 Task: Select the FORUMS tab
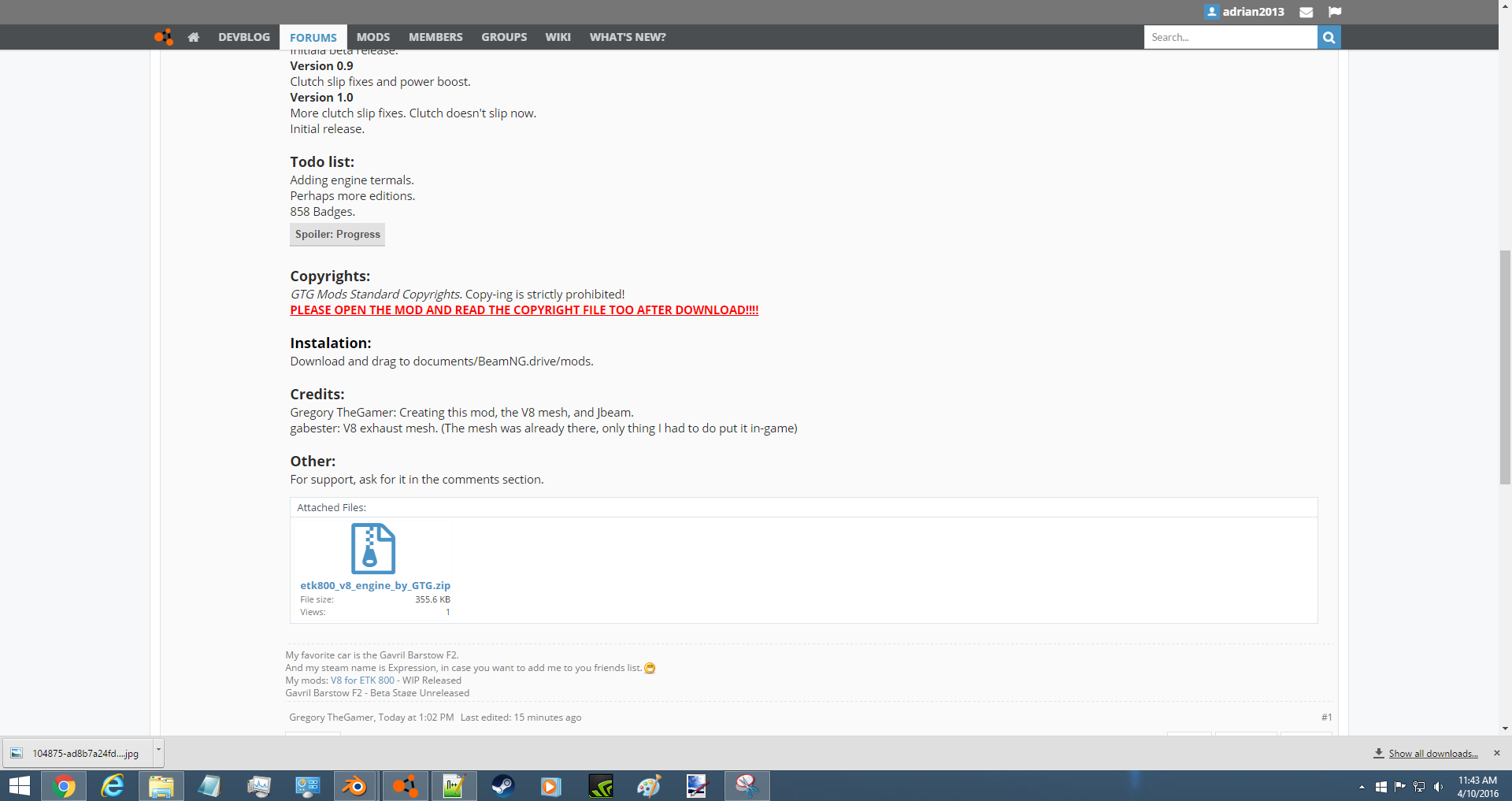pyautogui.click(x=313, y=37)
